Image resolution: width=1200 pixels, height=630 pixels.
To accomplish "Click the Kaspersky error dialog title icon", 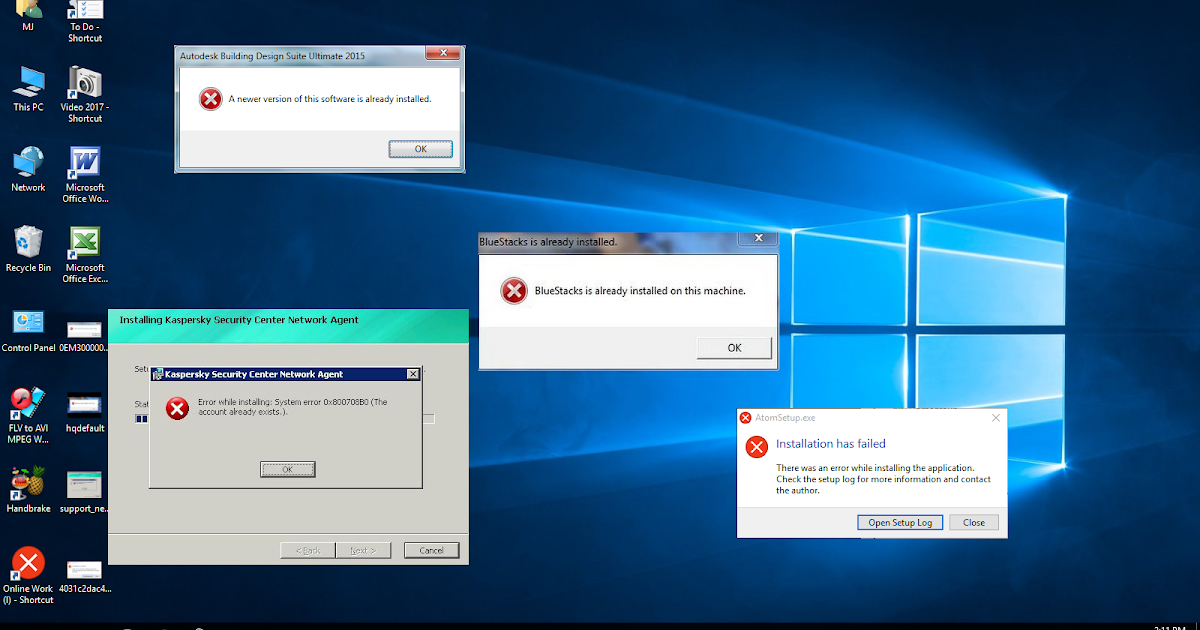I will pyautogui.click(x=158, y=374).
